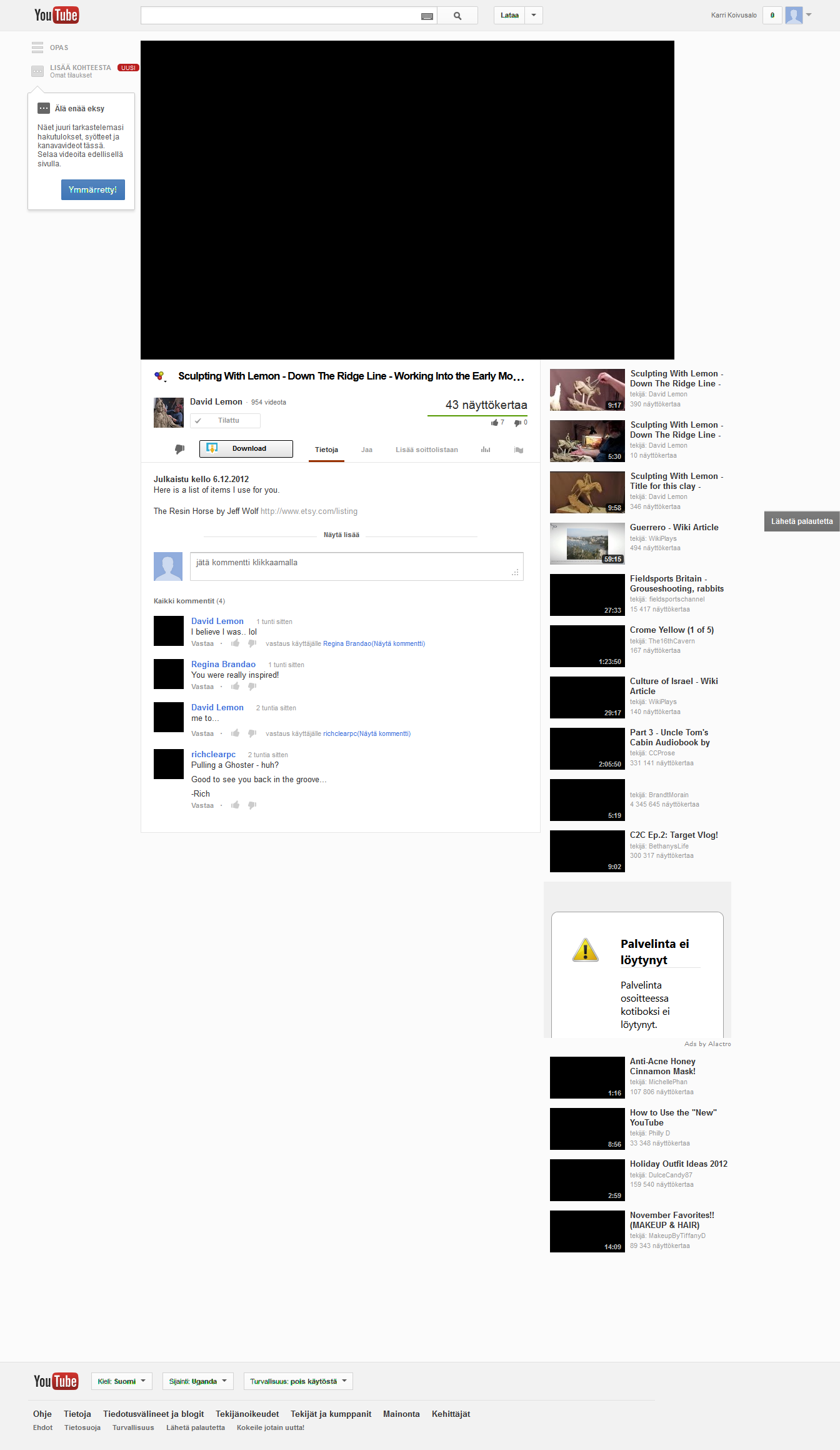840x1450 pixels.
Task: Click the magnifying glass search button
Action: point(457,16)
